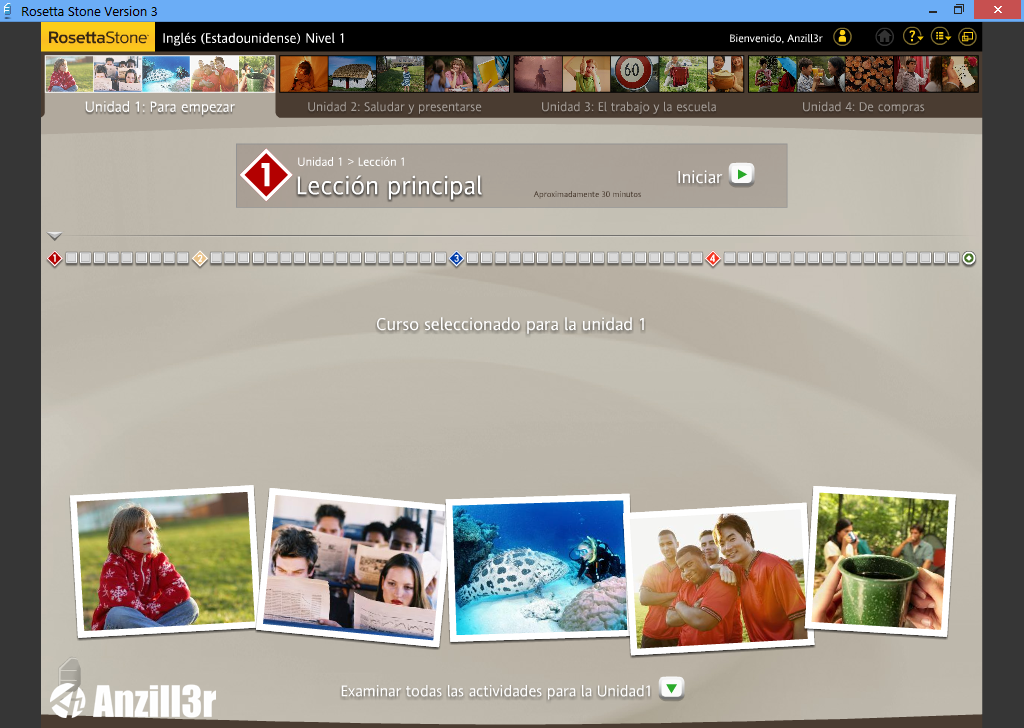Select the first activity square after lesson 4 marker
Screen dimensions: 1024x728
coord(729,259)
